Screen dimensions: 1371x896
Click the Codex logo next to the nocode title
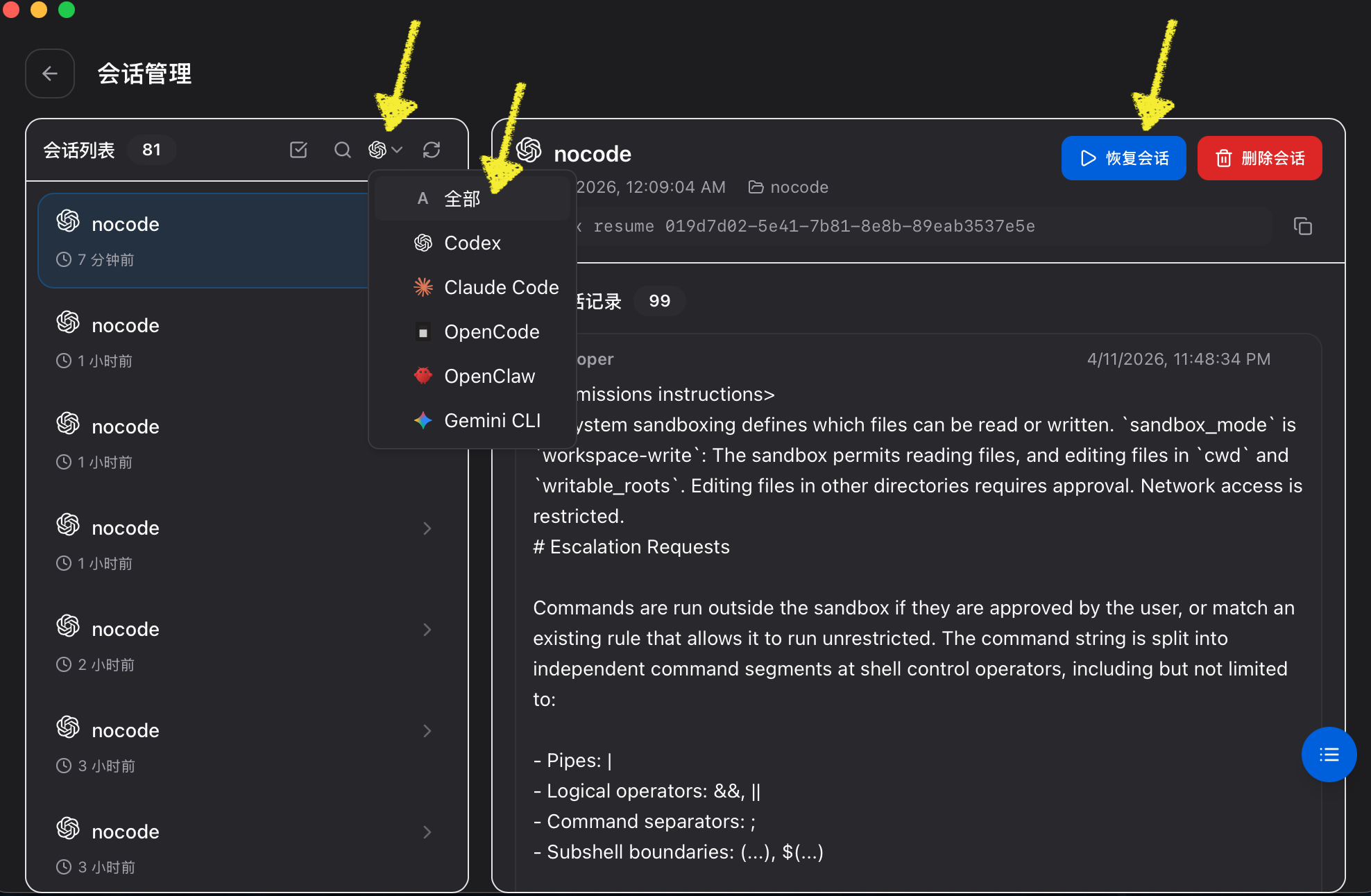(x=529, y=150)
